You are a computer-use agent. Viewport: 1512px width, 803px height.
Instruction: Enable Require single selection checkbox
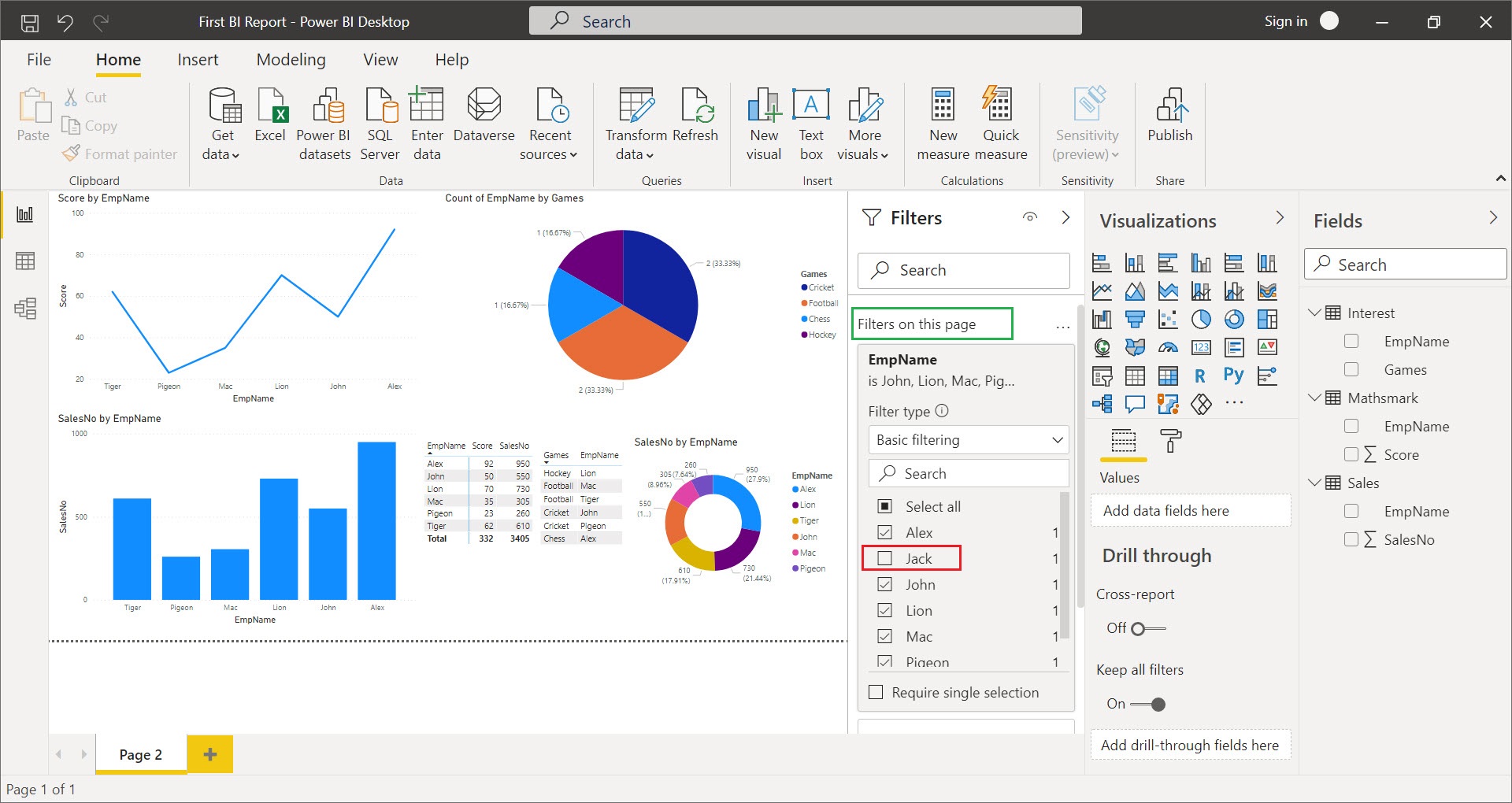[876, 693]
